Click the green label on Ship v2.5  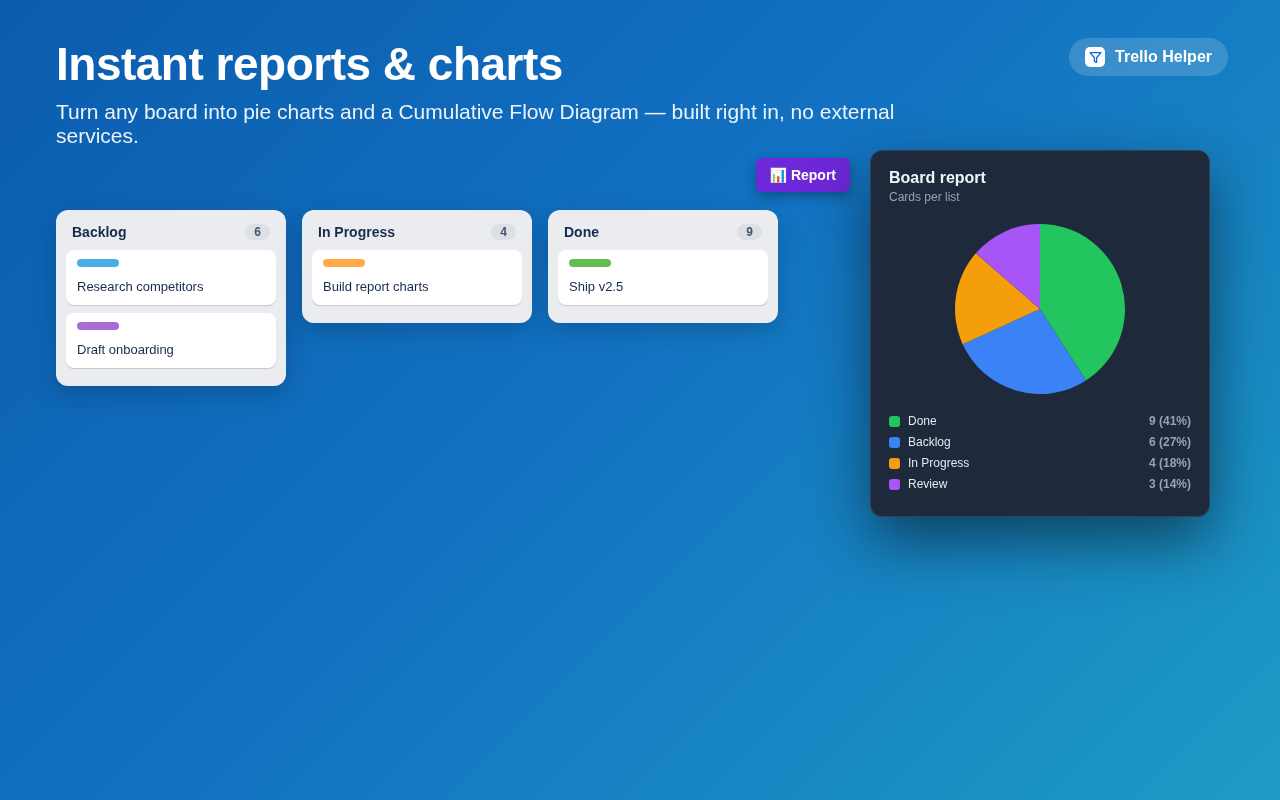pos(590,263)
